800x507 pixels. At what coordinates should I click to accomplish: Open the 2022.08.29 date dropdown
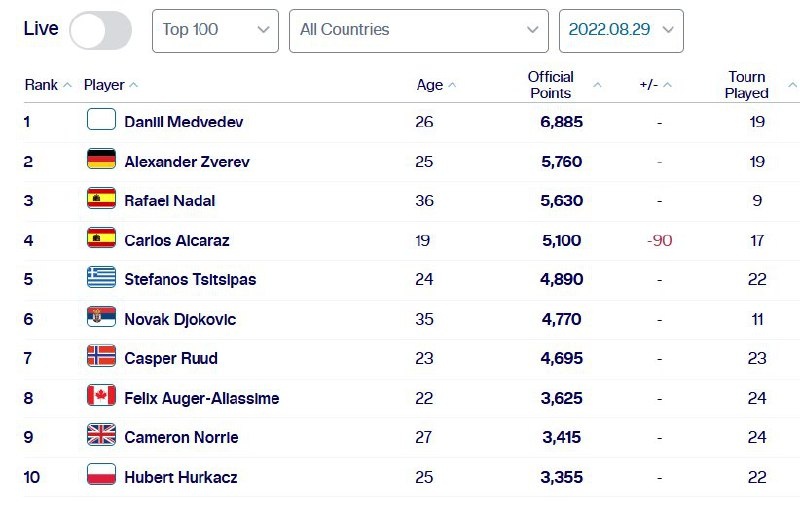pos(621,30)
